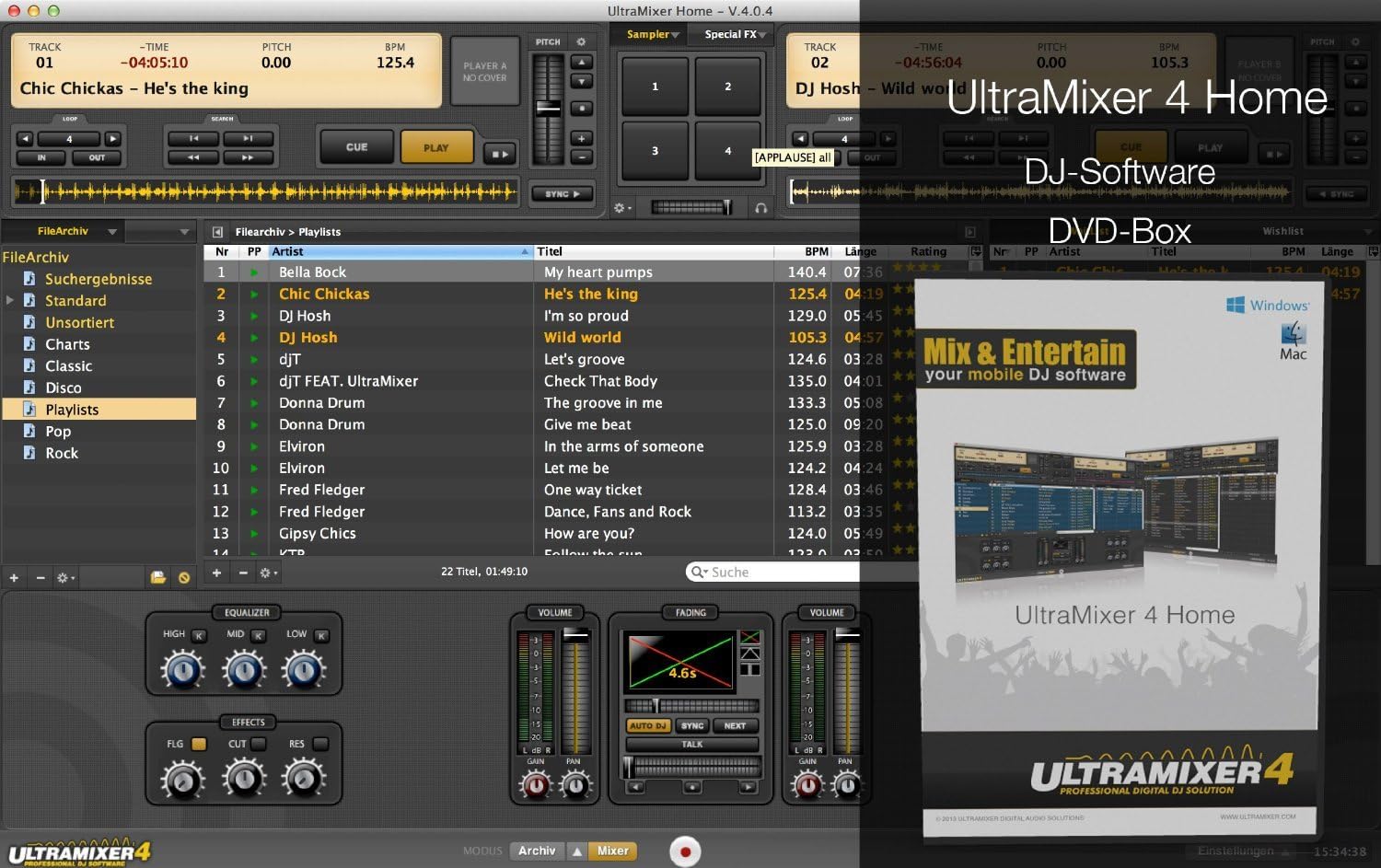Switch to the Archiv mode tab
This screenshot has width=1381, height=868.
(x=537, y=851)
